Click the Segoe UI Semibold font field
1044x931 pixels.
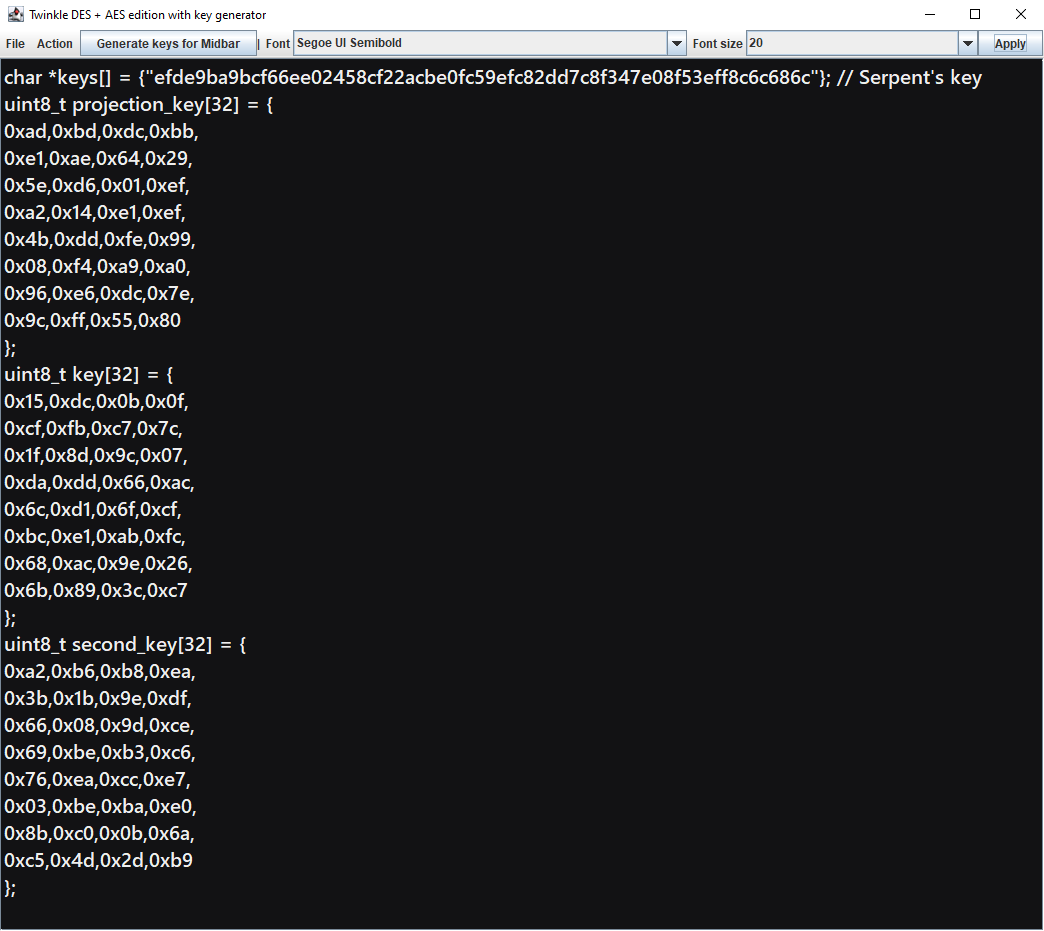click(x=481, y=43)
